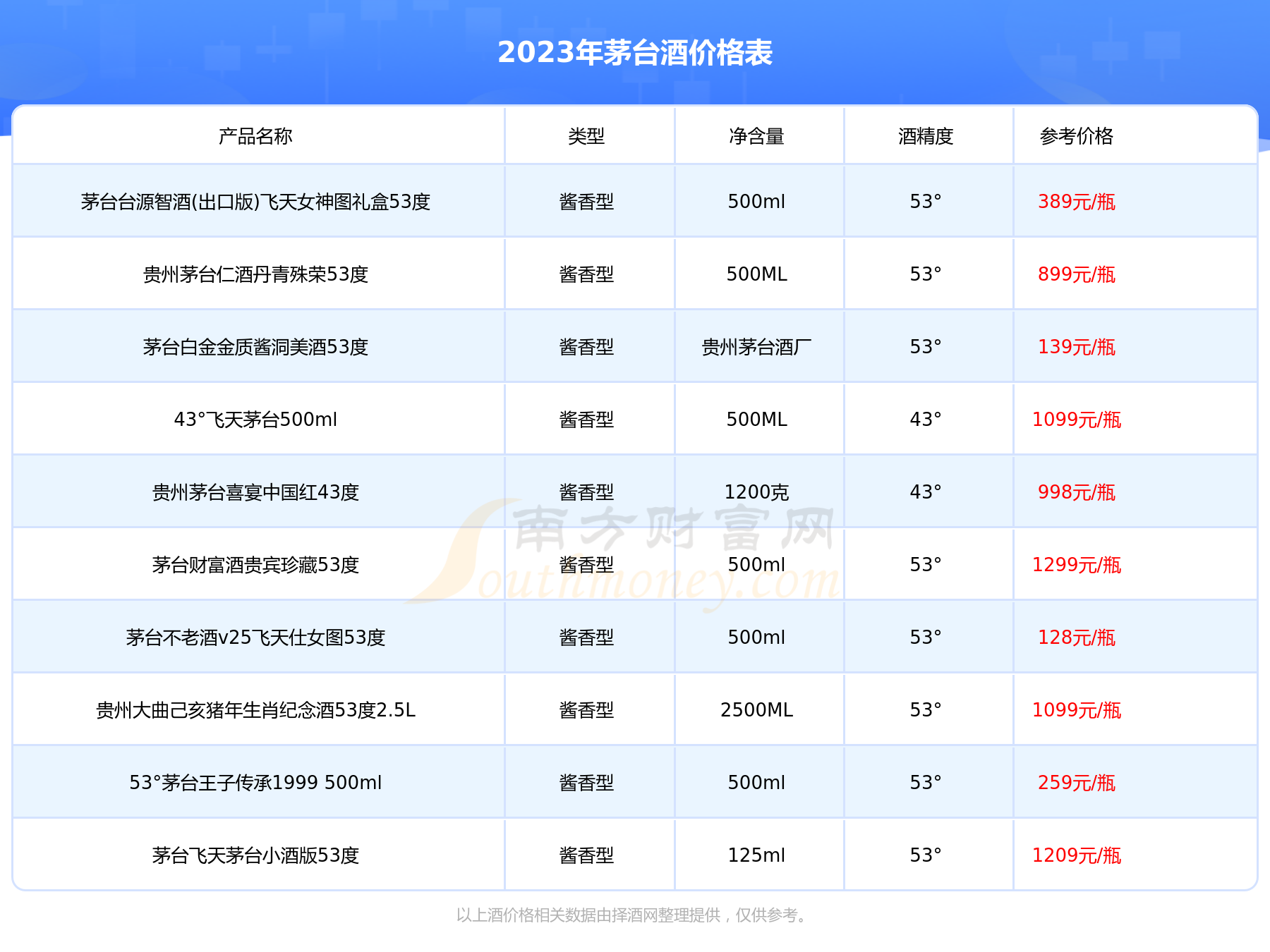
Task: Click 53° in the 茅台财富酒贵宾珍藏 row
Action: [926, 566]
